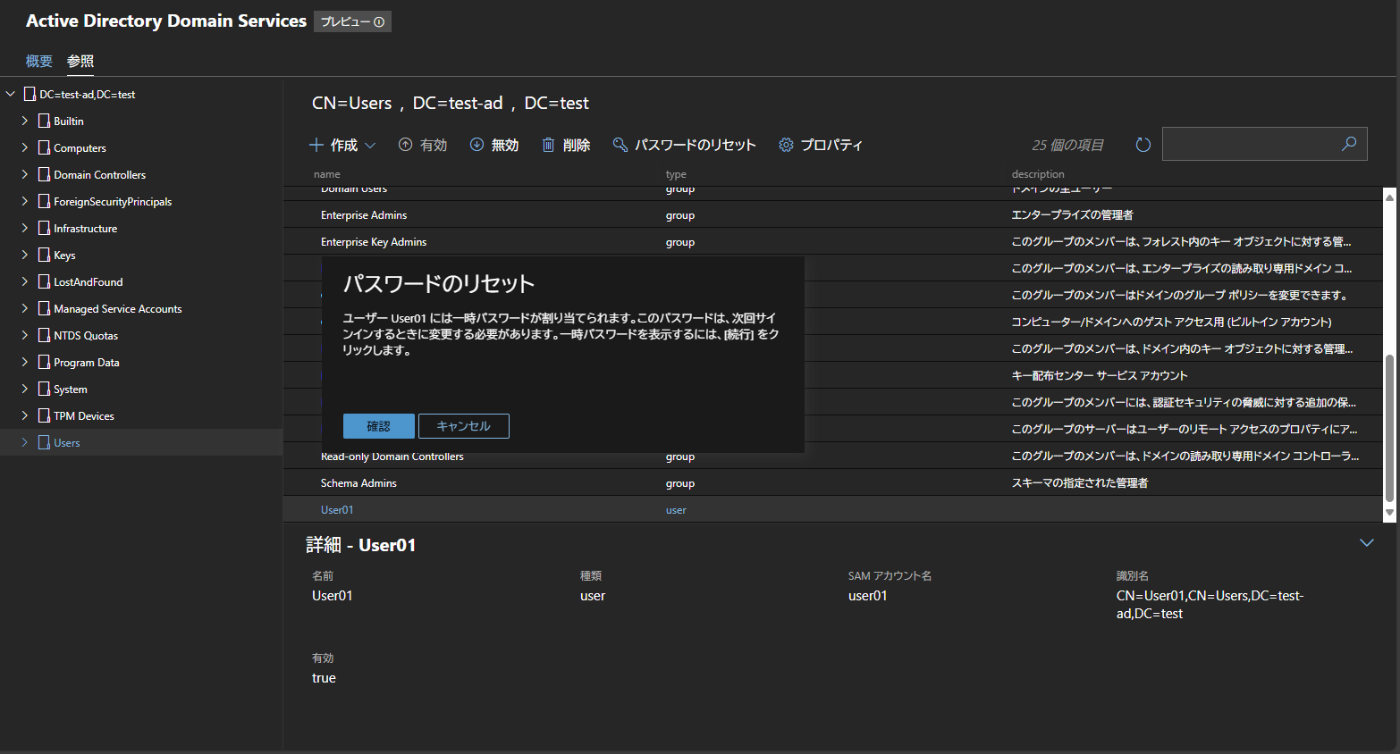This screenshot has height=754, width=1400.
Task: Expand the Builtin tree node
Action: [25, 121]
